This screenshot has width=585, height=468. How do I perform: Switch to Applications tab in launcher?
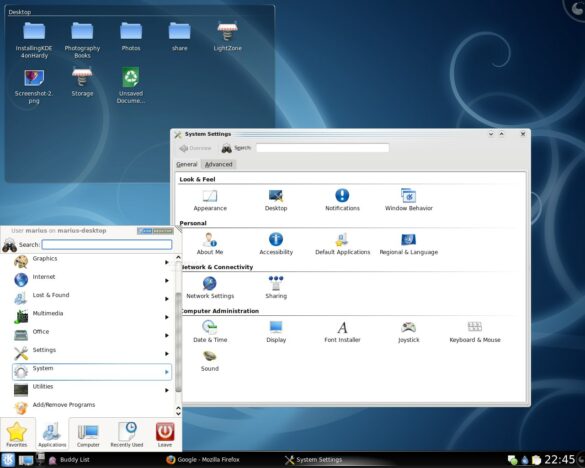pyautogui.click(x=52, y=434)
